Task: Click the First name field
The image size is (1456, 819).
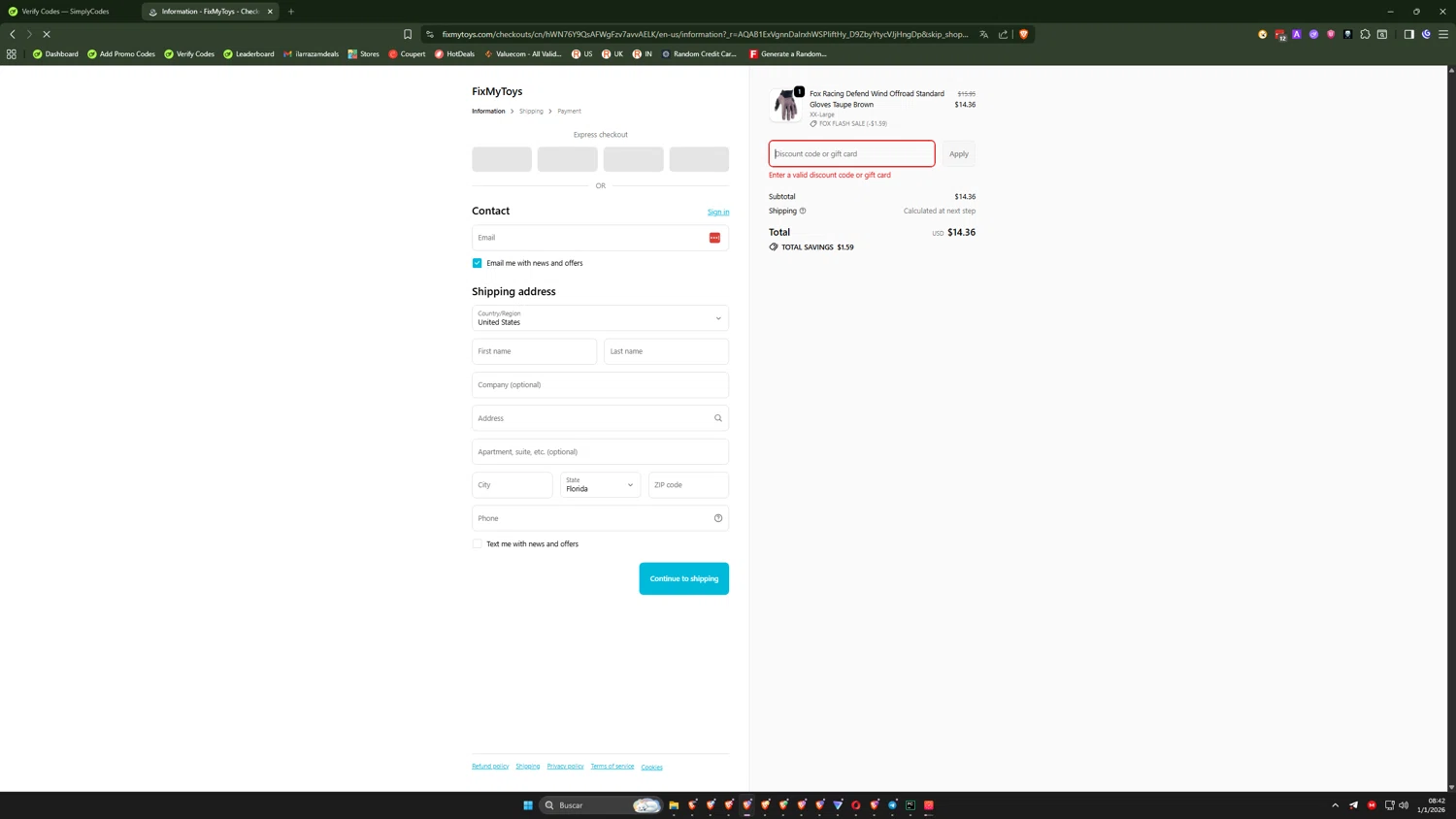Action: [x=534, y=351]
